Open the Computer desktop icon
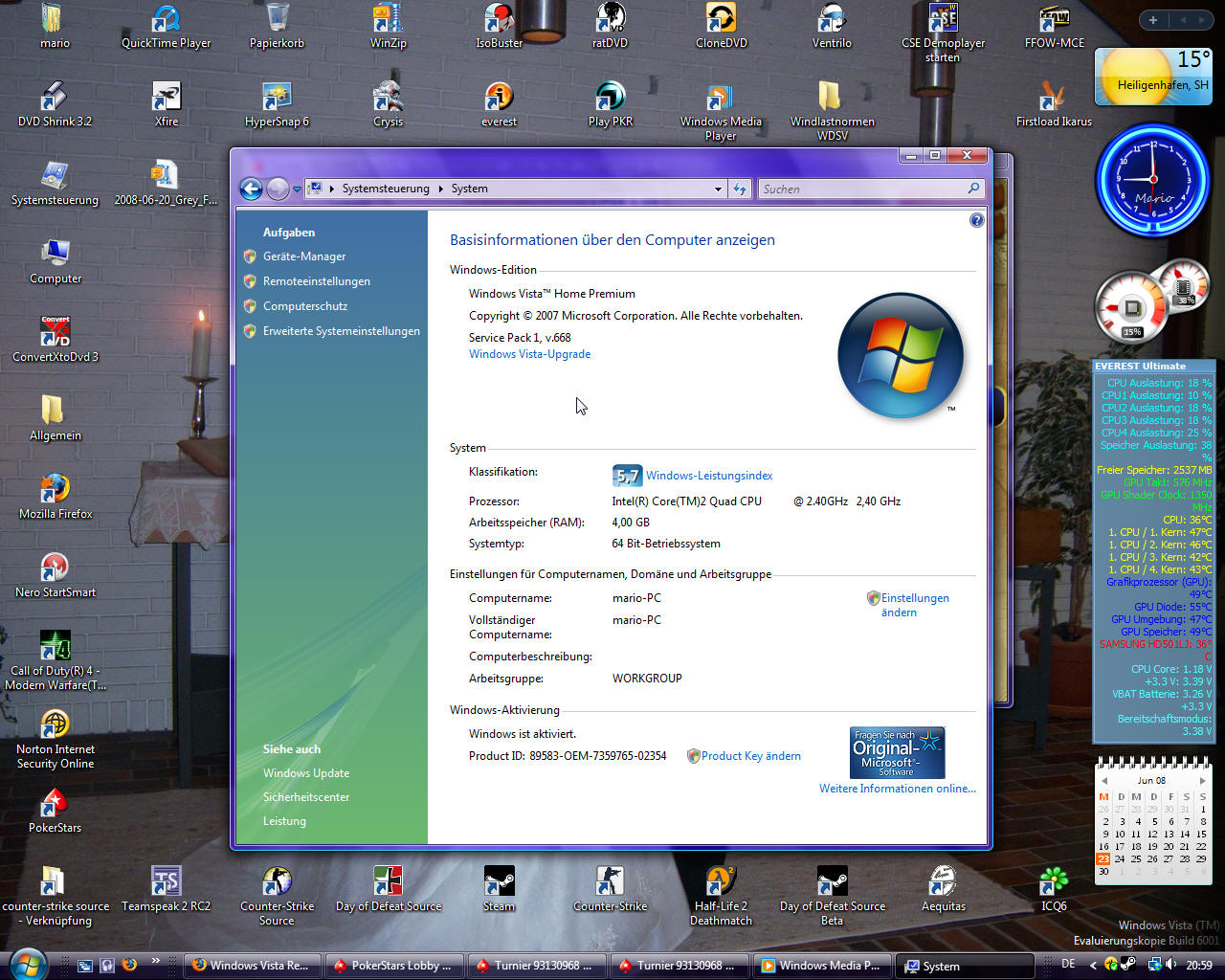This screenshot has width=1225, height=980. [x=55, y=261]
